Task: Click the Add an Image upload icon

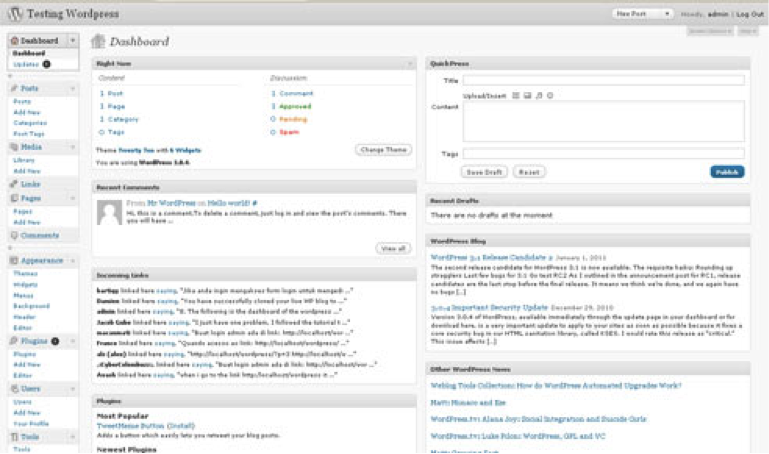Action: 515,96
